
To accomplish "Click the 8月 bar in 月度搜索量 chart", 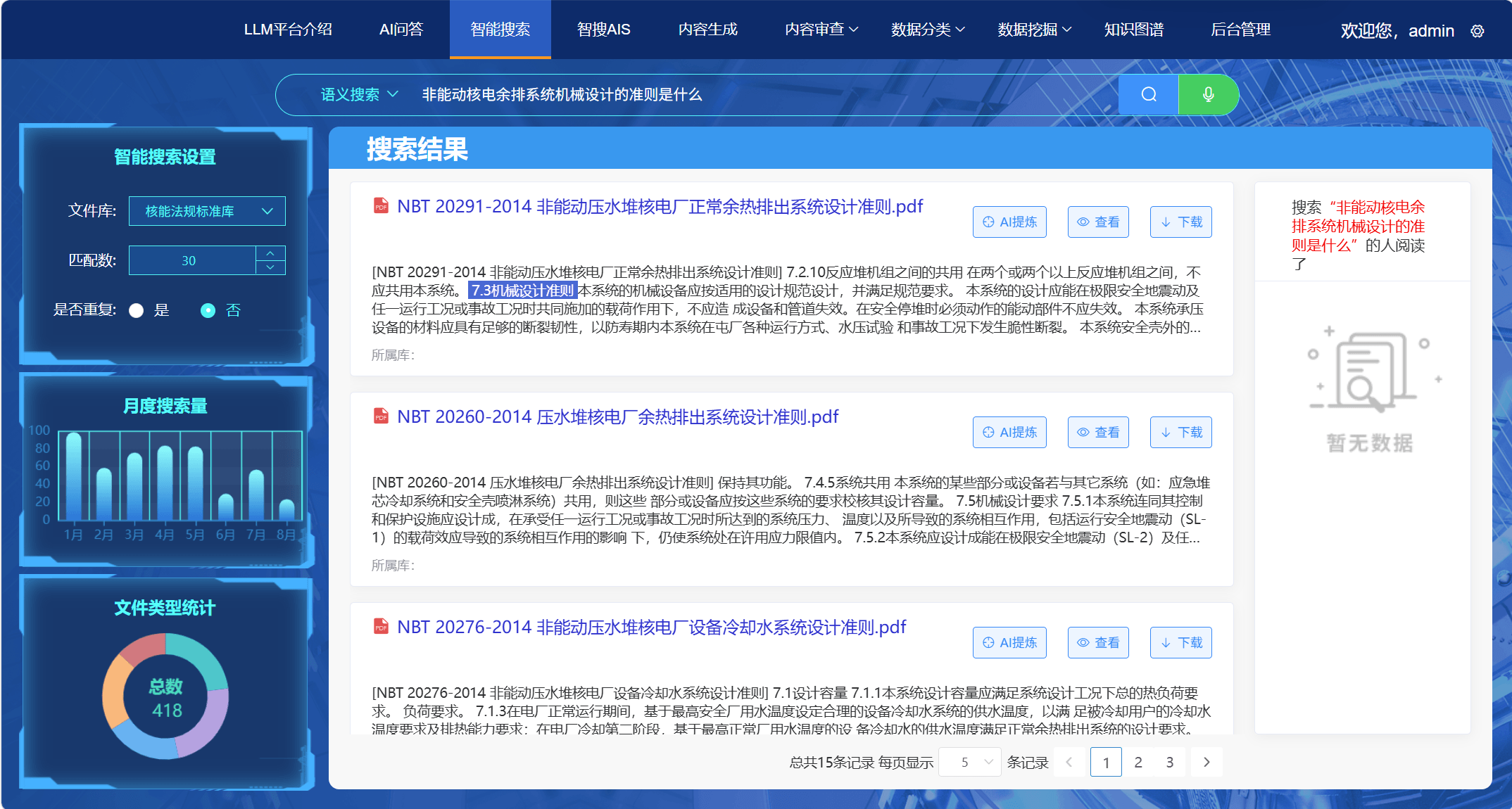I will [x=286, y=509].
